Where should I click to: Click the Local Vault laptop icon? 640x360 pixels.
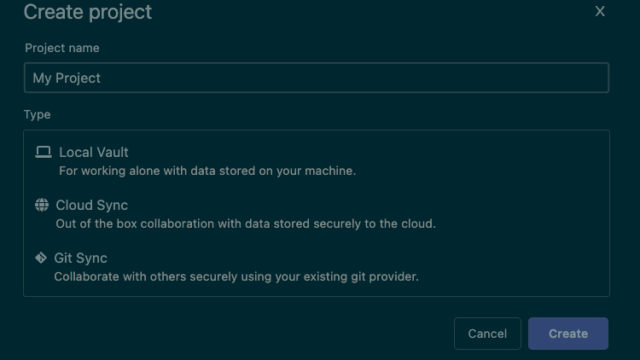(x=43, y=152)
